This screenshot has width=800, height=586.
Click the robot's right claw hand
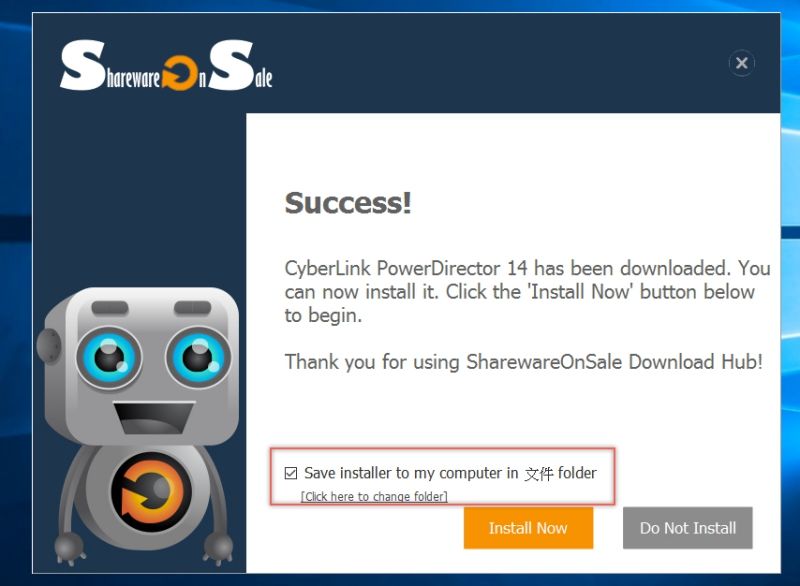pos(218,548)
